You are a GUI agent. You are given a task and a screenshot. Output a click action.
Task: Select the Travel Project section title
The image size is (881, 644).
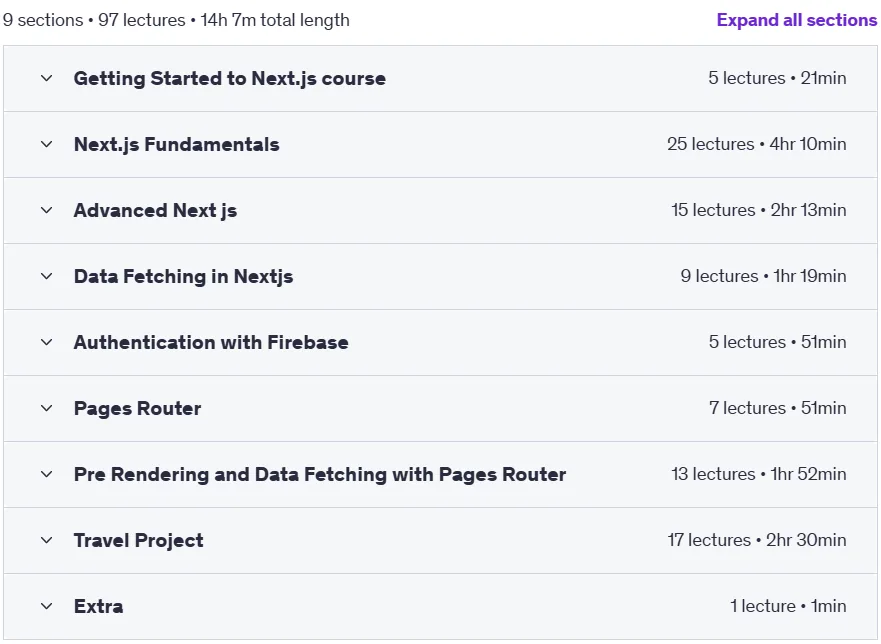138,541
